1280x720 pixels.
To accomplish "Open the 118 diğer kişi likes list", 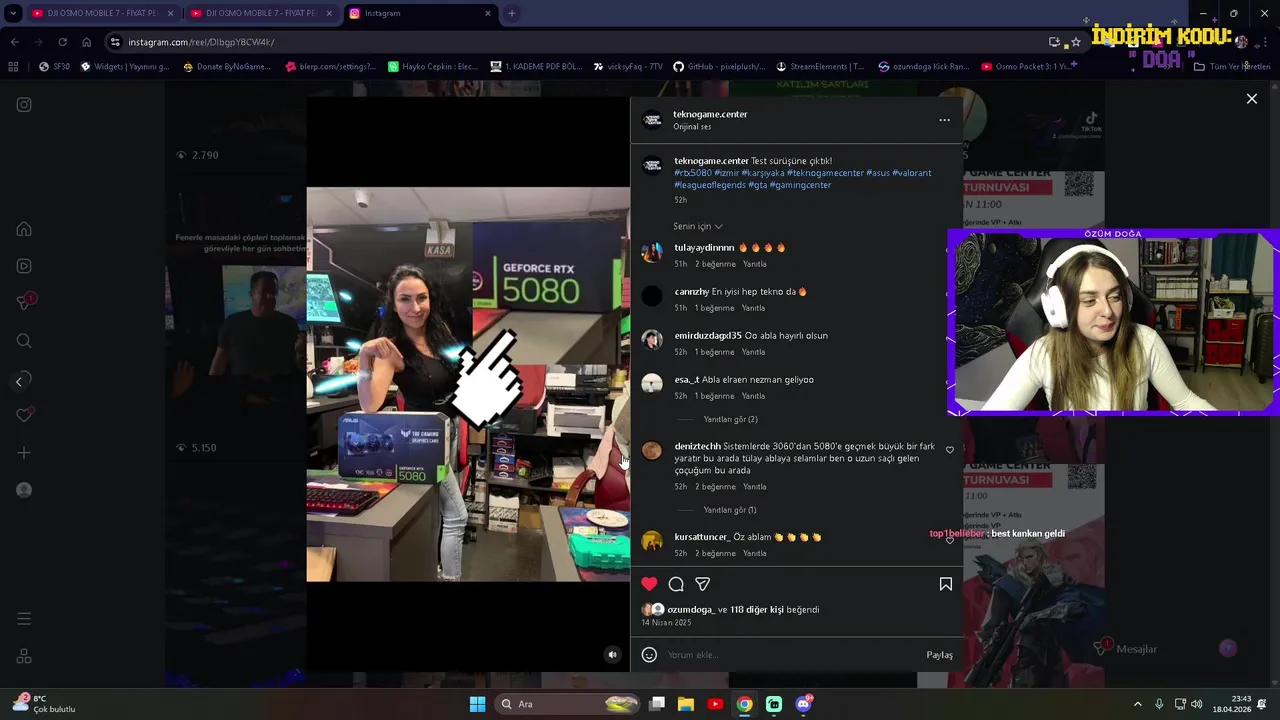I will click(757, 610).
